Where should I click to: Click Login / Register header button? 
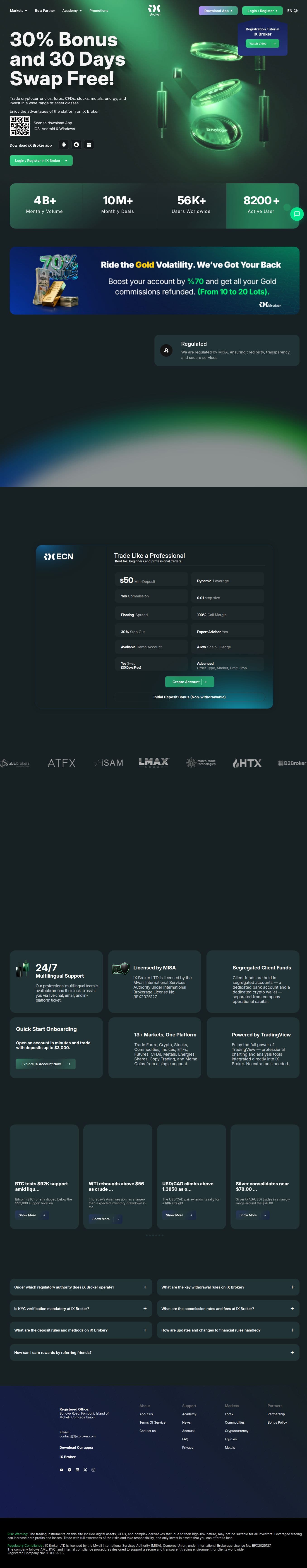click(x=263, y=10)
